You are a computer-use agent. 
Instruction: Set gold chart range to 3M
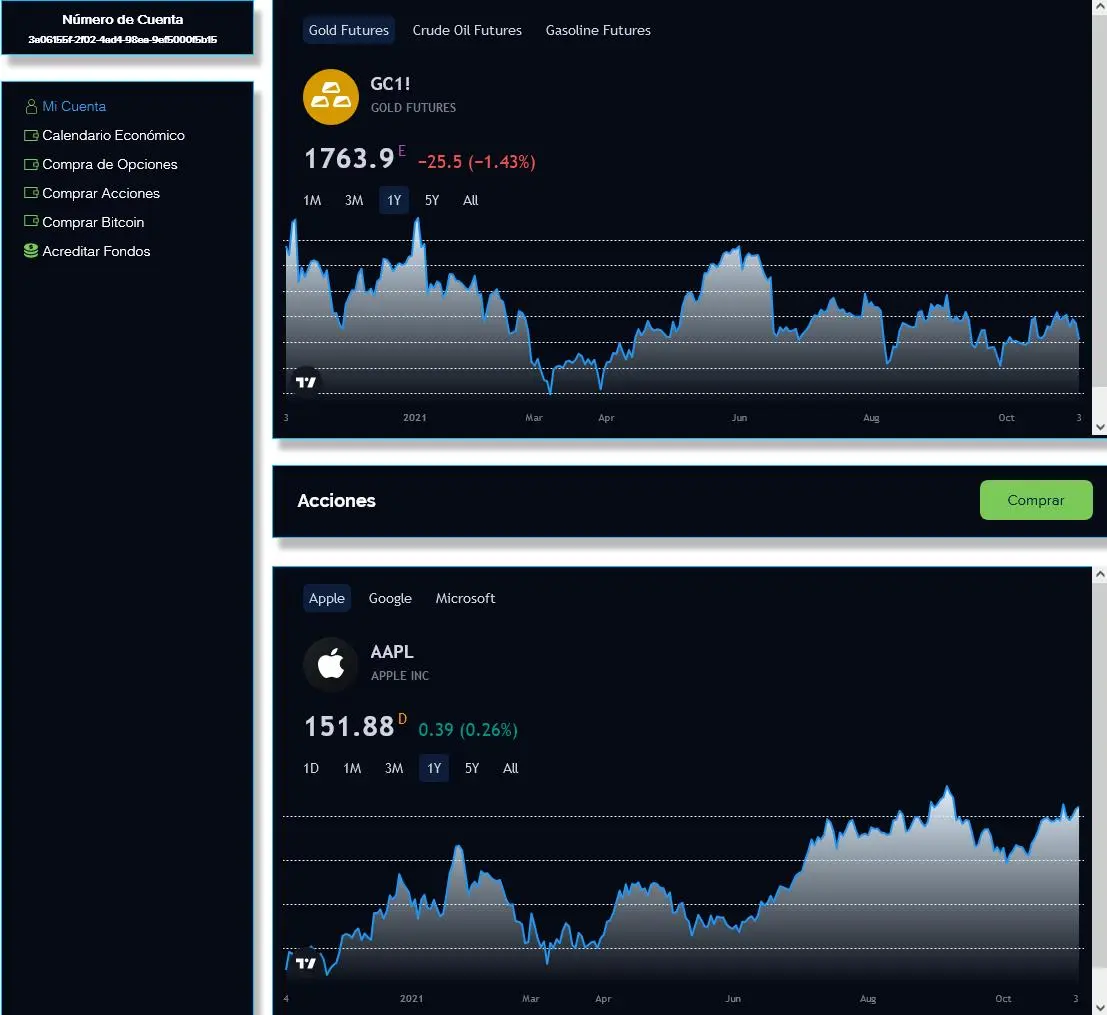pyautogui.click(x=354, y=200)
